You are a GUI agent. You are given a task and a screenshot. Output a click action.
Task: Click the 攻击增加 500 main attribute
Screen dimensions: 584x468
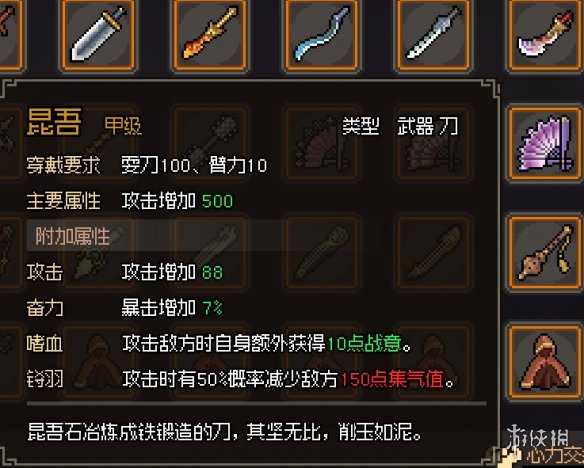177,201
